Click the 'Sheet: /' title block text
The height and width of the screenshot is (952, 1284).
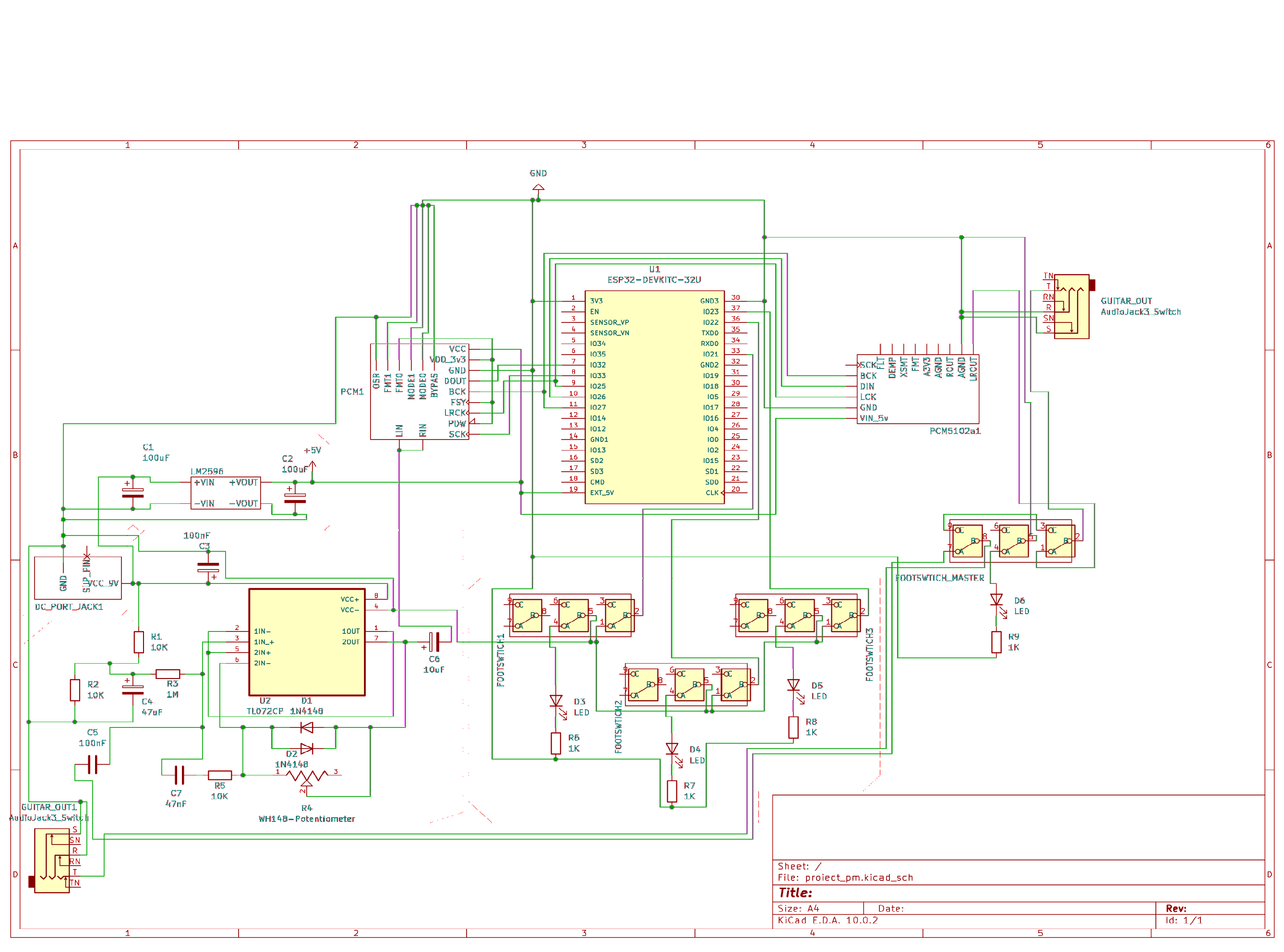(799, 866)
